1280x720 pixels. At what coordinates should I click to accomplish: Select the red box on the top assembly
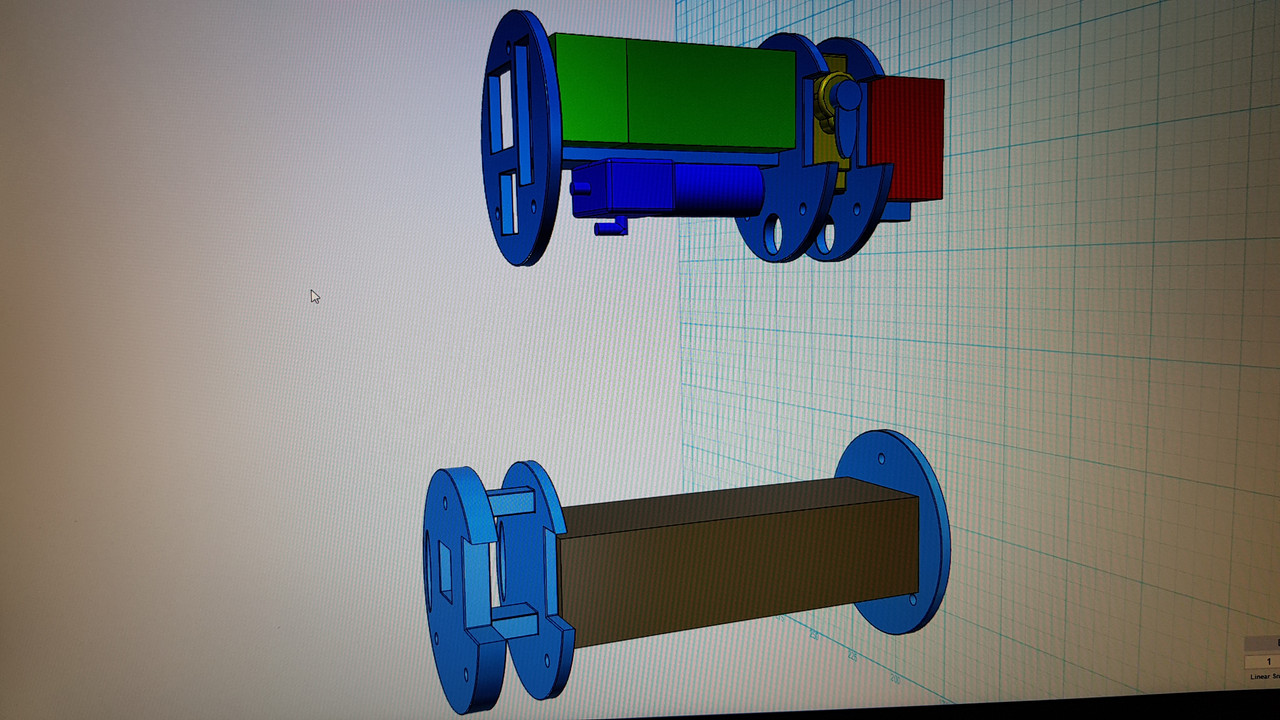(x=906, y=138)
